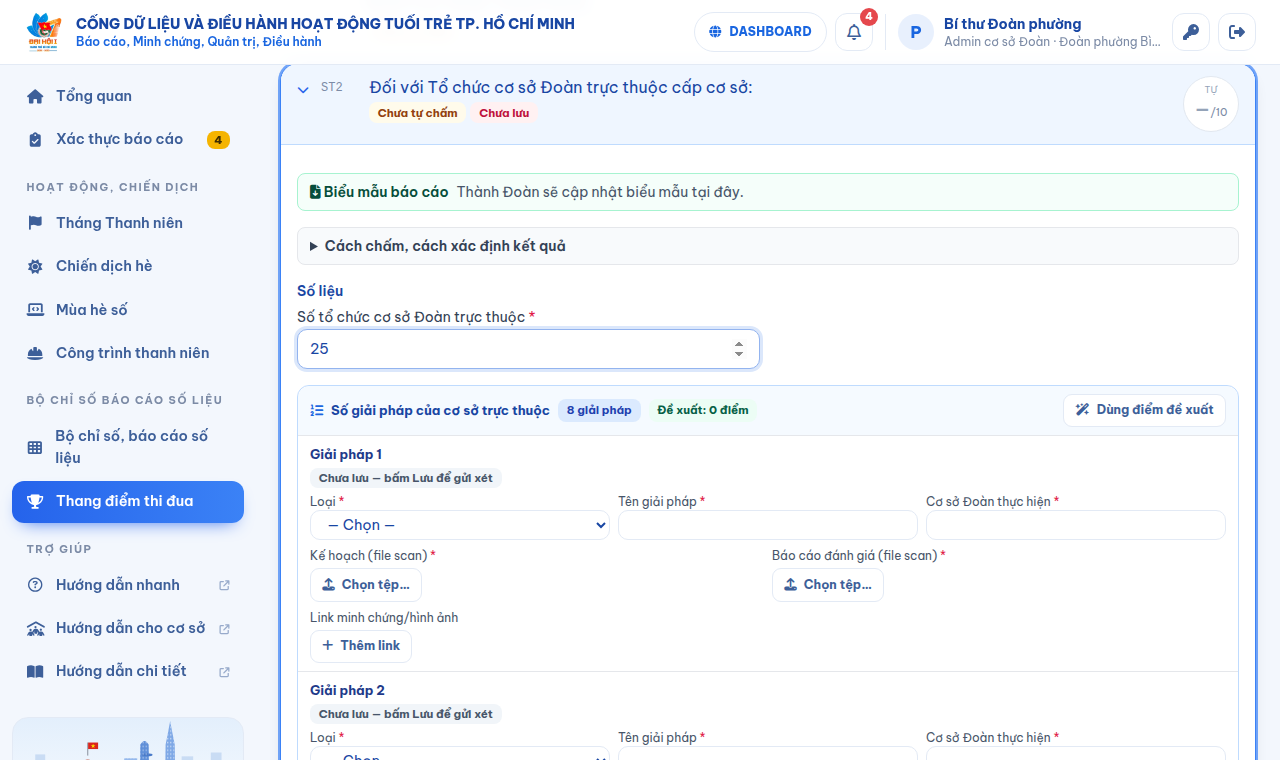Click Cơ sở Đoàn thực hiện field, Giải pháp 1

(1076, 525)
